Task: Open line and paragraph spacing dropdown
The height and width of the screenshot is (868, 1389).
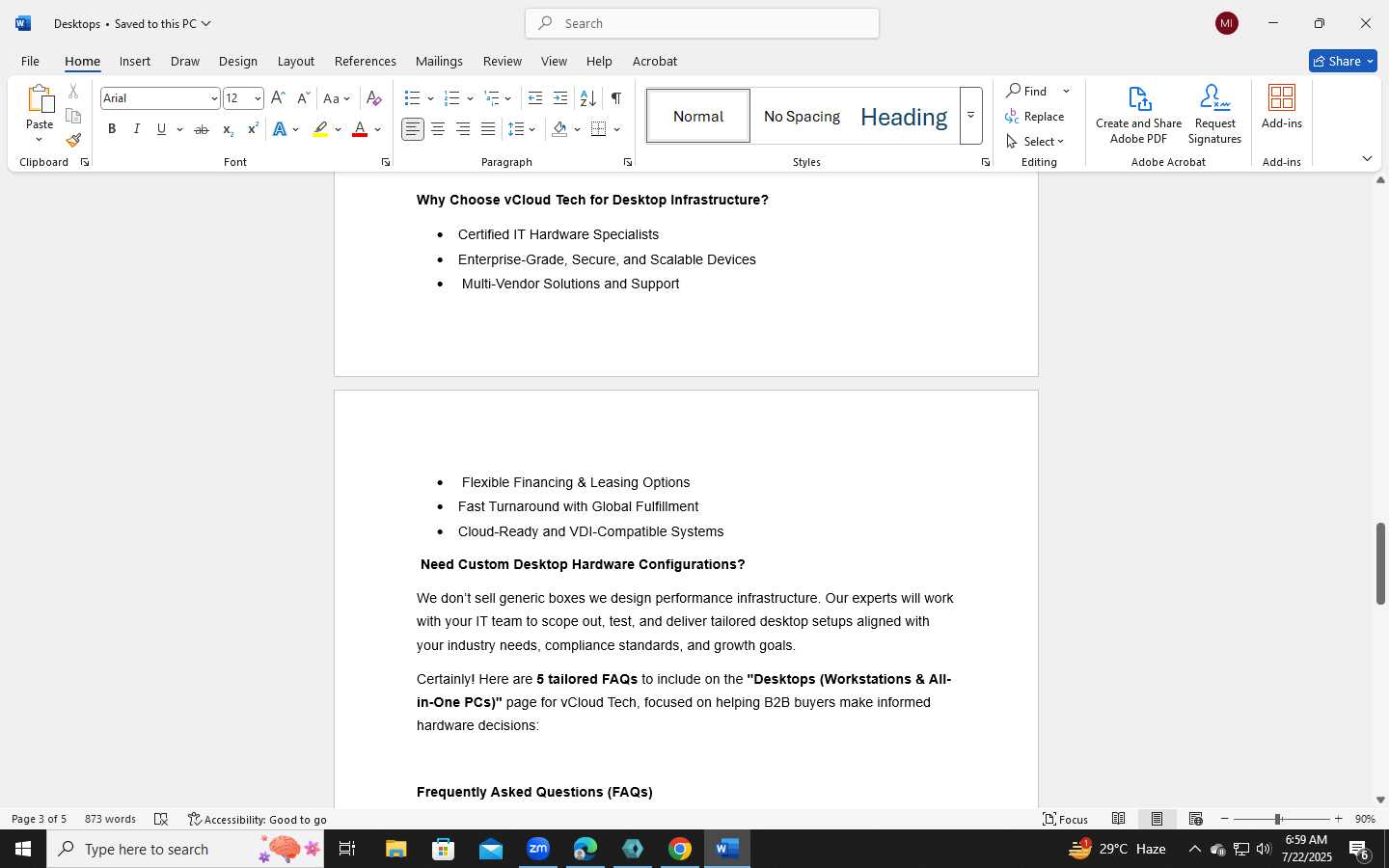Action: pos(522,129)
